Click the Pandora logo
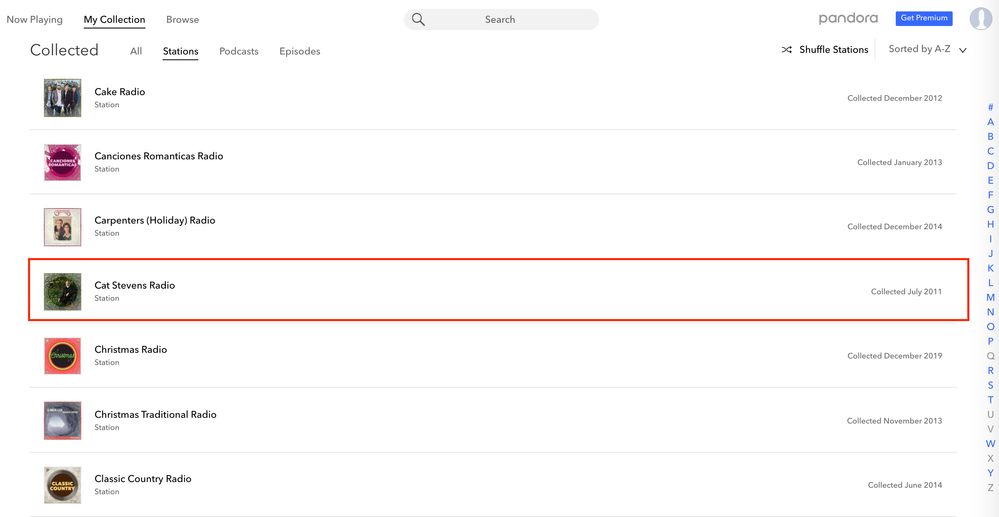 tap(848, 18)
